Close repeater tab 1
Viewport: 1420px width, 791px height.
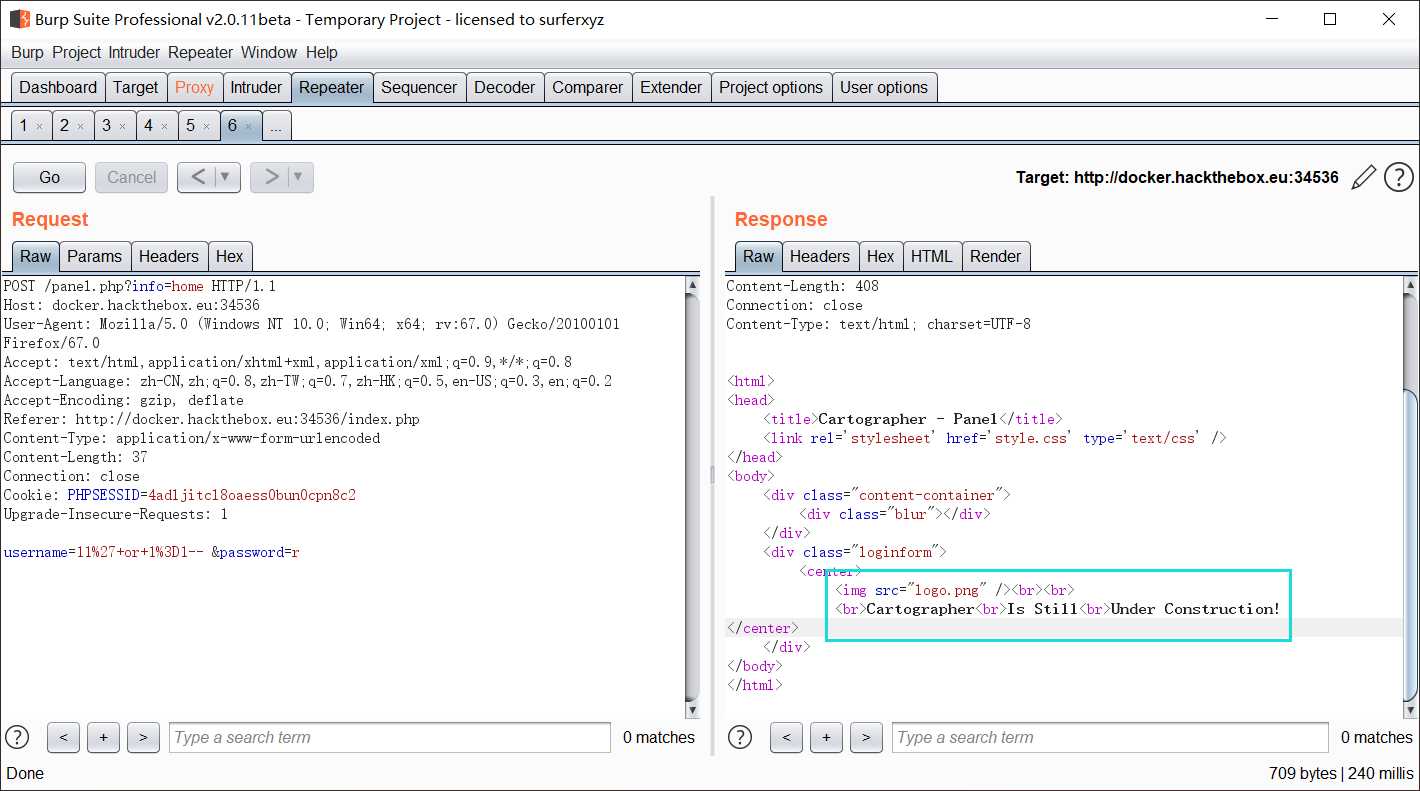pos(39,126)
